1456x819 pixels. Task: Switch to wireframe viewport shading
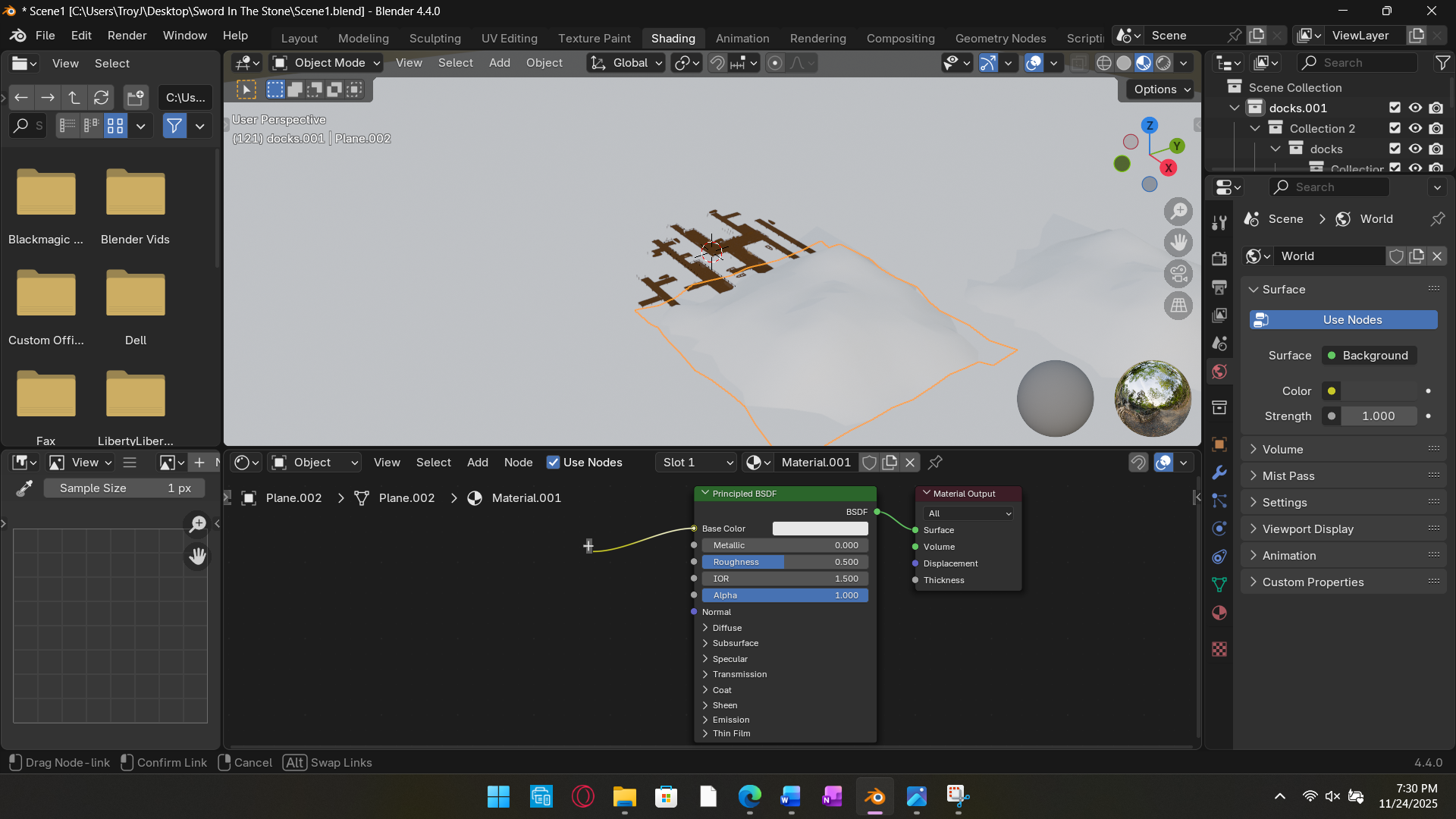(1104, 63)
